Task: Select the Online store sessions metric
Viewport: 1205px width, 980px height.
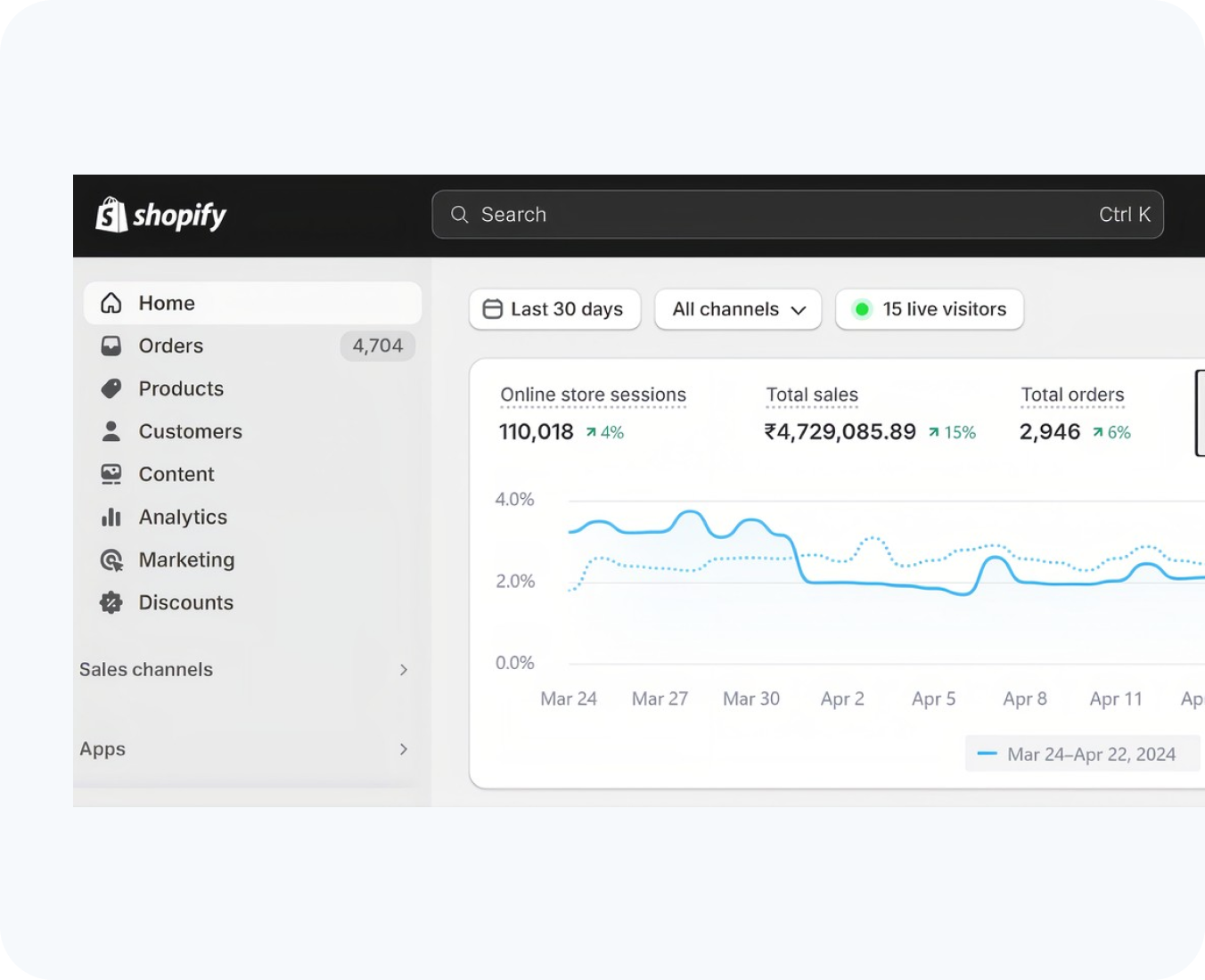Action: 594,395
